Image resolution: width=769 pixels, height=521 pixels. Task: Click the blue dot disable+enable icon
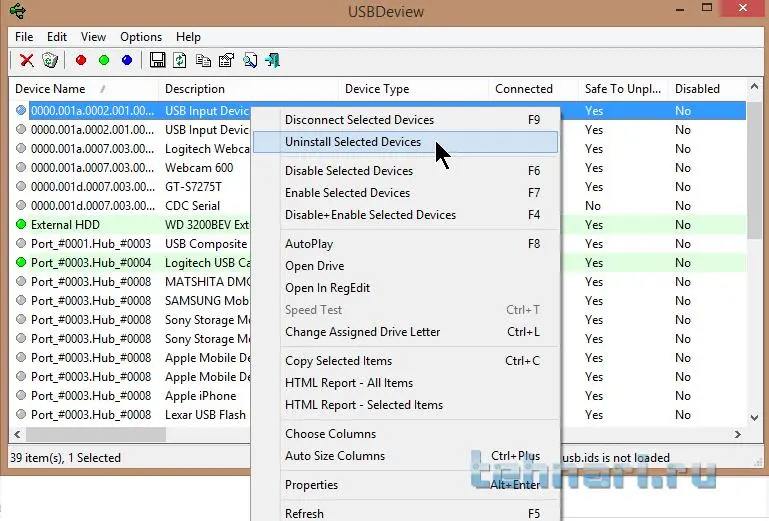pyautogui.click(x=127, y=60)
